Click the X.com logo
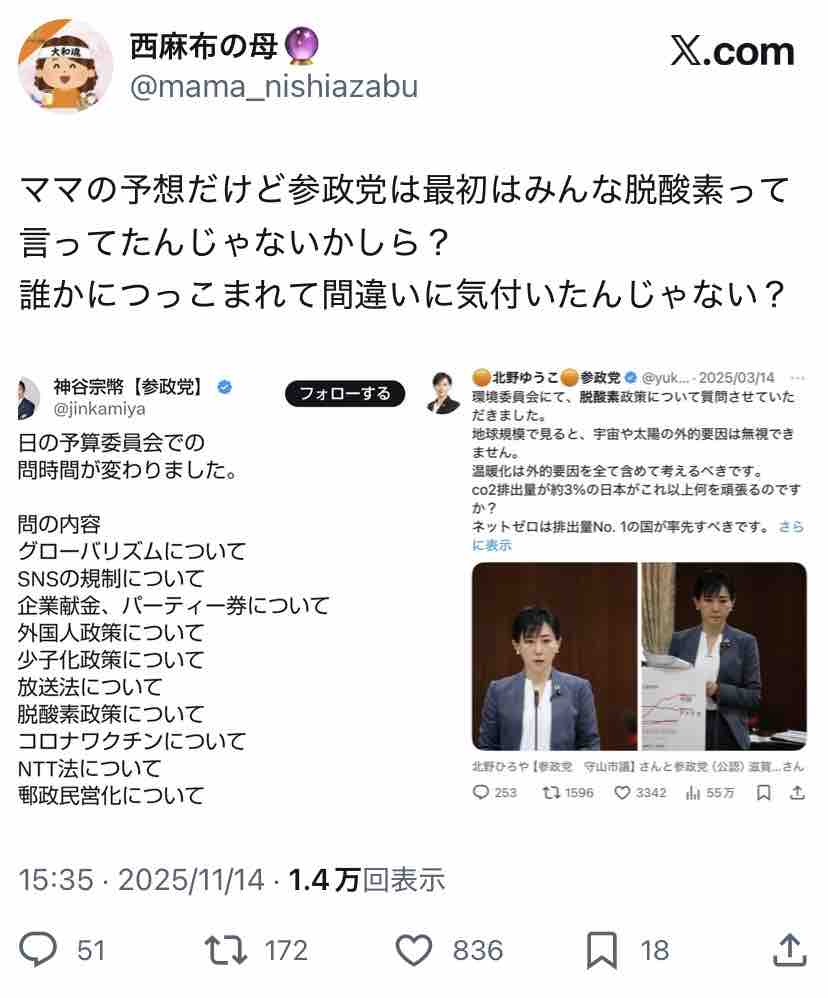Screen dimensions: 828x998 pos(733,52)
